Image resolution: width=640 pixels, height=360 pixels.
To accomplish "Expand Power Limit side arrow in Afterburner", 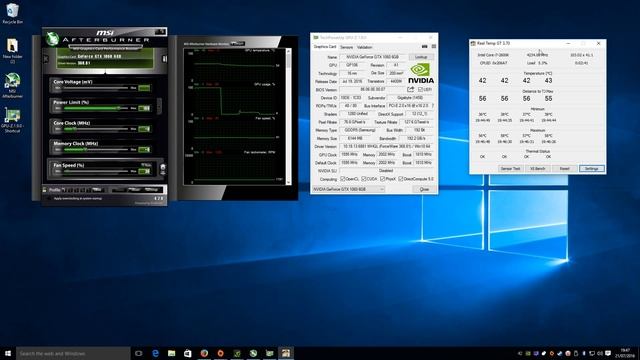I will click(x=159, y=106).
